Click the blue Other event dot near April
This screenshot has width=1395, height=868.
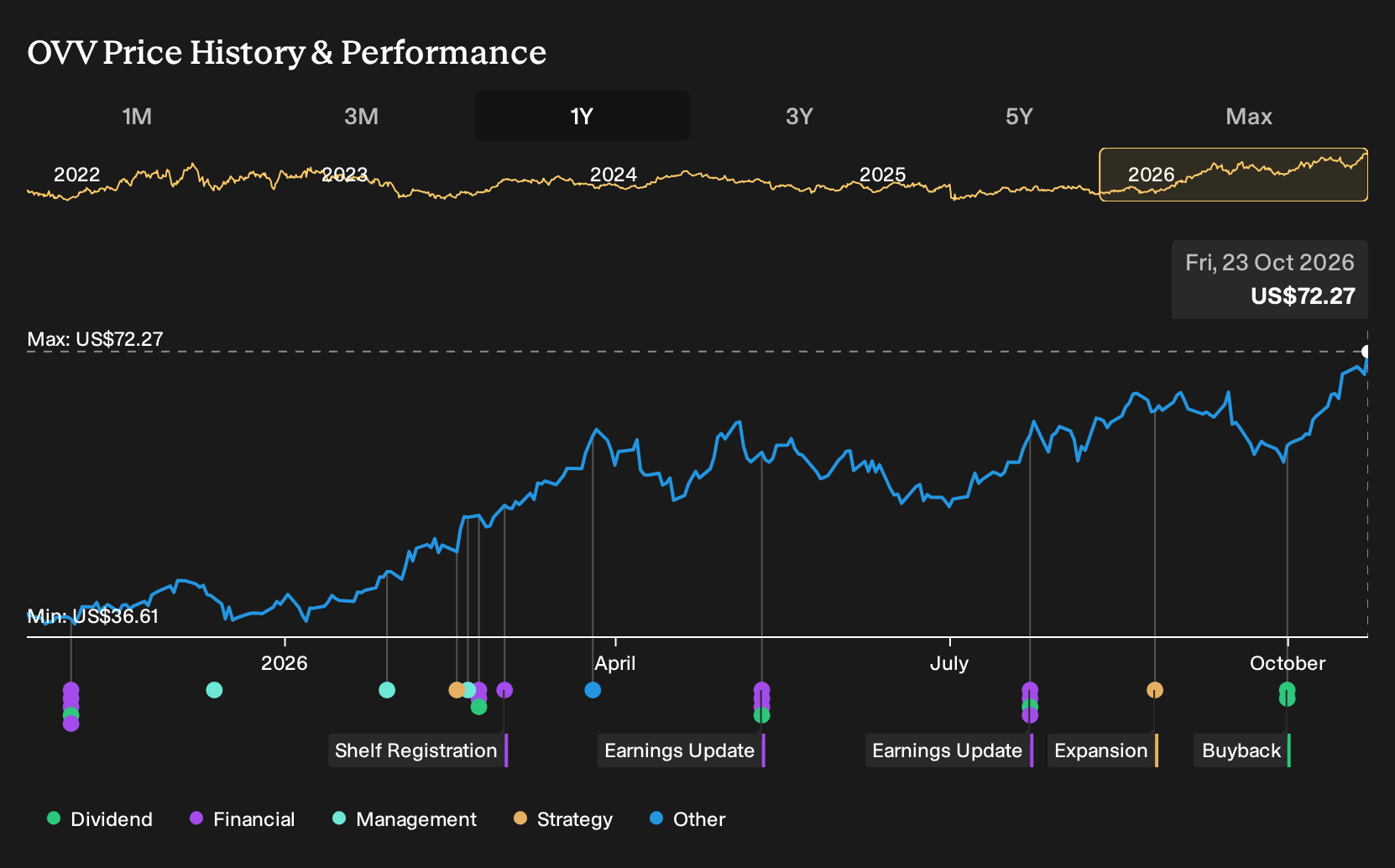[593, 690]
